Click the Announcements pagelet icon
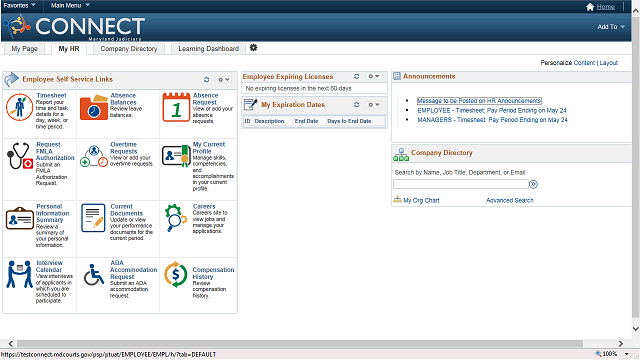Image resolution: width=640 pixels, height=360 pixels. (x=397, y=76)
